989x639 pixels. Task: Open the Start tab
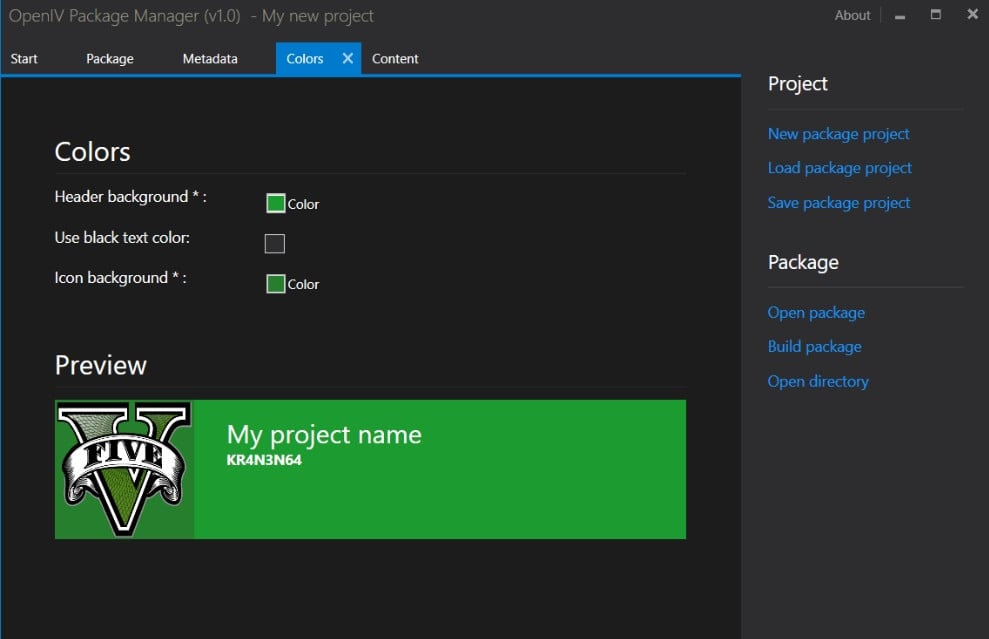point(24,59)
